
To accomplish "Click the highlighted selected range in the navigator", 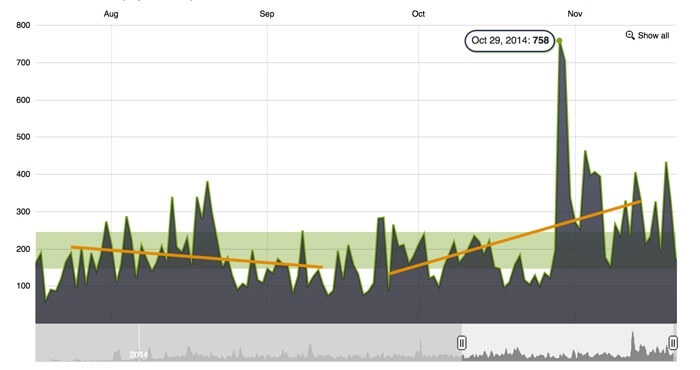I will [567, 343].
